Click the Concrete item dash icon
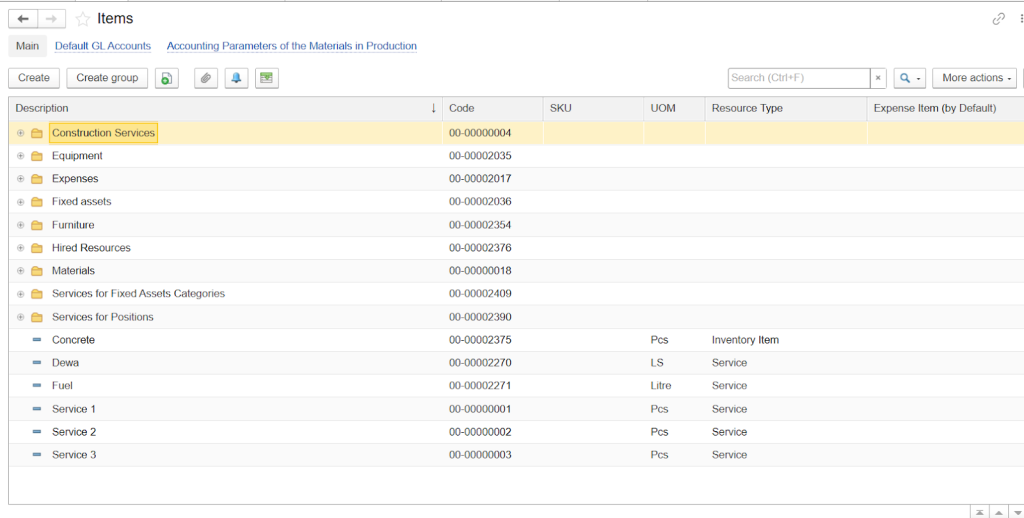This screenshot has height=518, width=1024. (37, 340)
